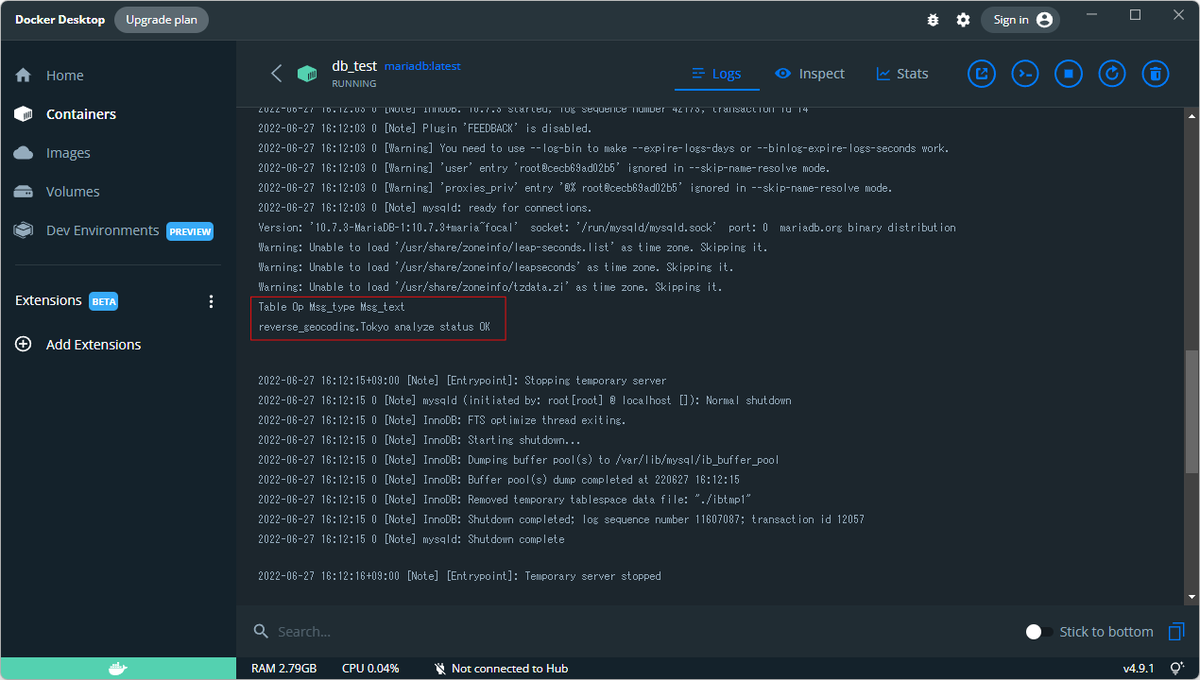Click the Home house icon

24,75
